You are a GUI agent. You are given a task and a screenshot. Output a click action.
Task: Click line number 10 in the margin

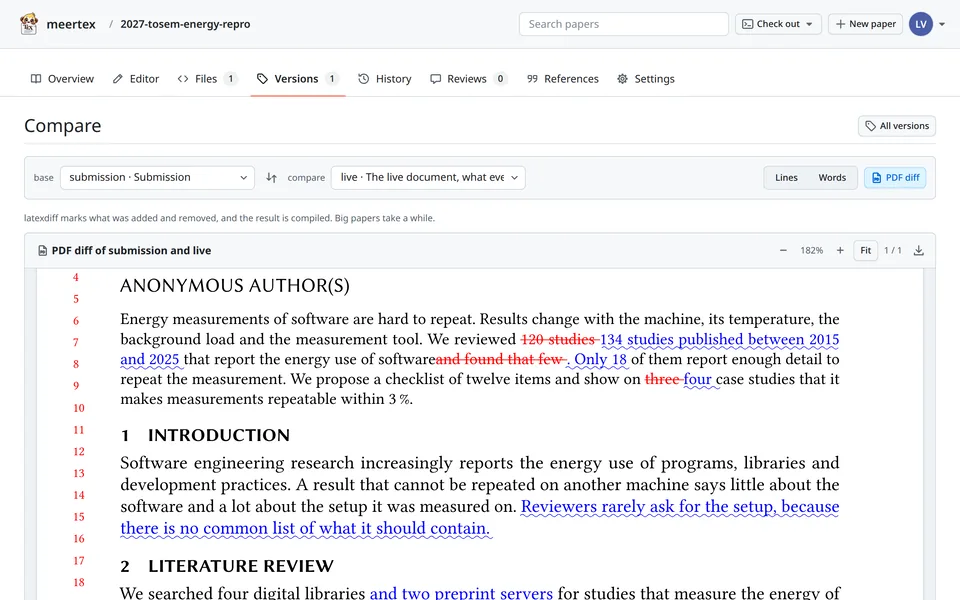point(79,408)
